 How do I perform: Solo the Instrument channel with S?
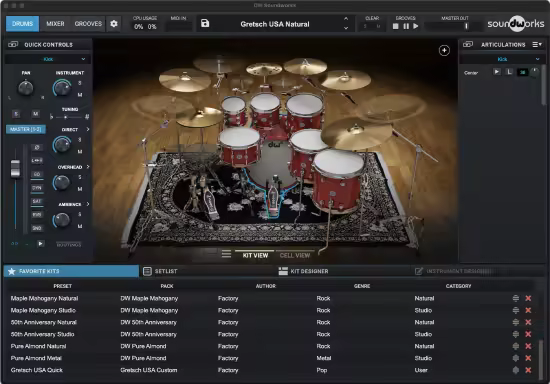(x=80, y=83)
